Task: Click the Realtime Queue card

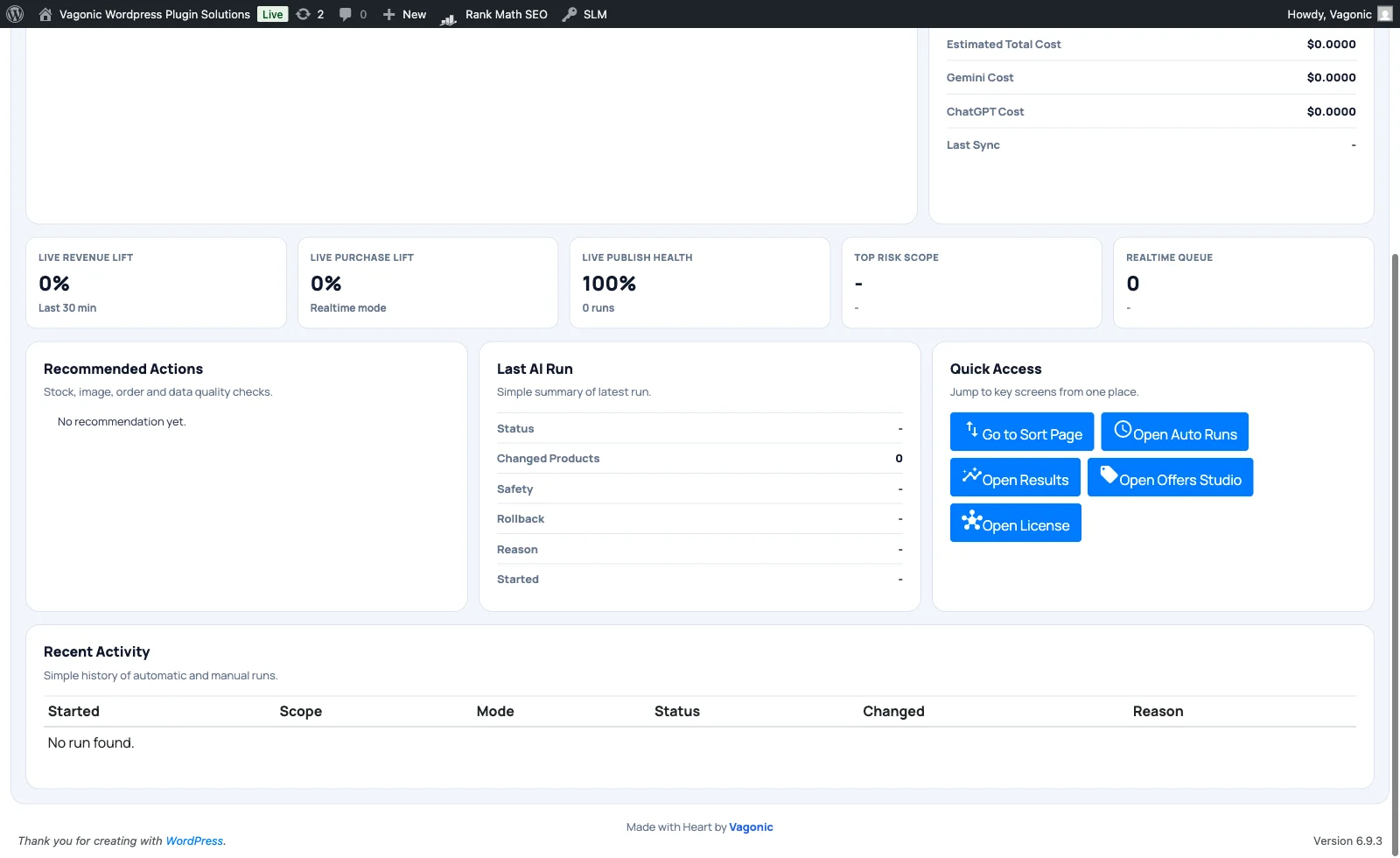Action: 1243,283
